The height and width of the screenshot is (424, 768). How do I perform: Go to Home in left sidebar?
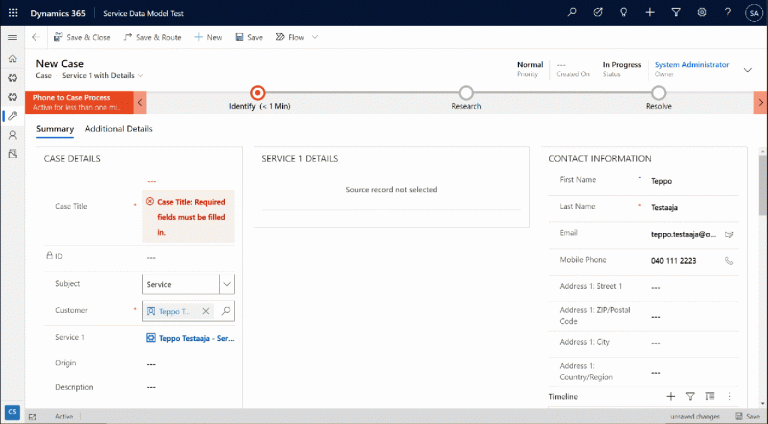pos(13,59)
